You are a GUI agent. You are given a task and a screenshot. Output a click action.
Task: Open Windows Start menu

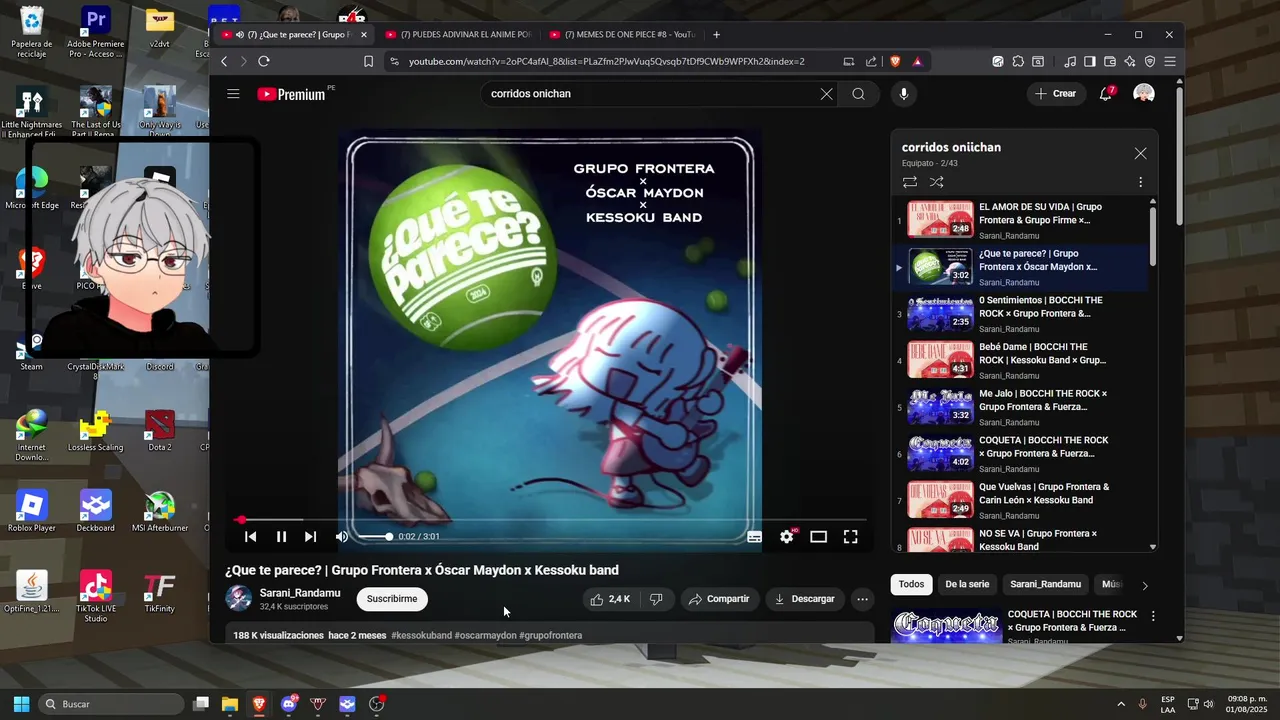point(21,704)
